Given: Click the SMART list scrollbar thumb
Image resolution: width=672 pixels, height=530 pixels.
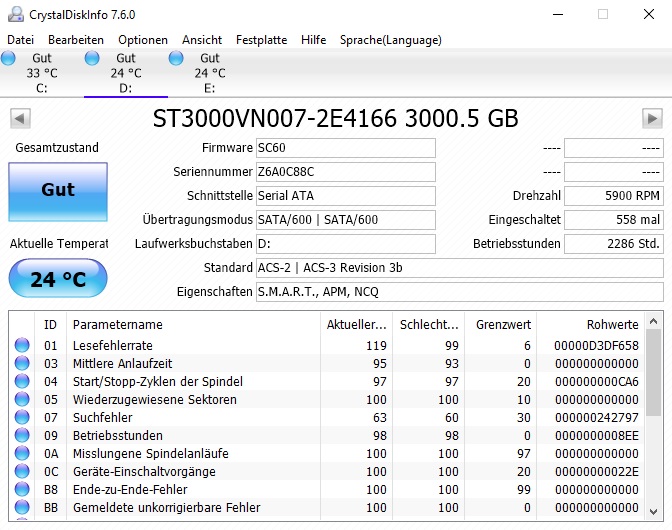Looking at the screenshot, I should tap(654, 373).
